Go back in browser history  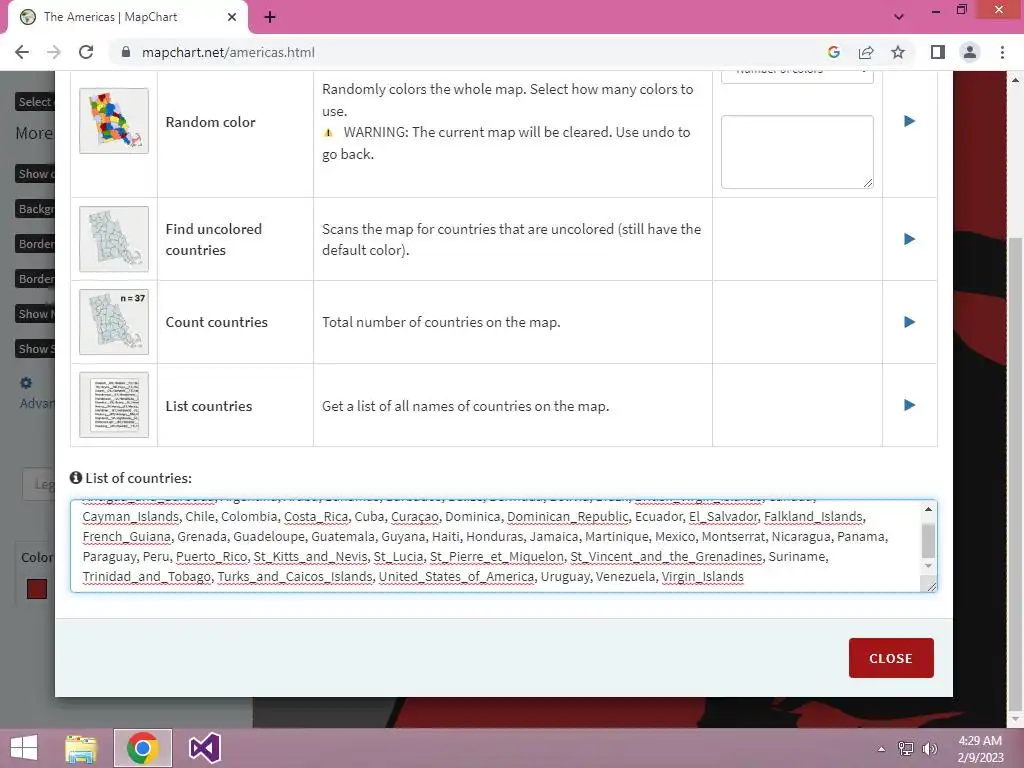coord(22,52)
